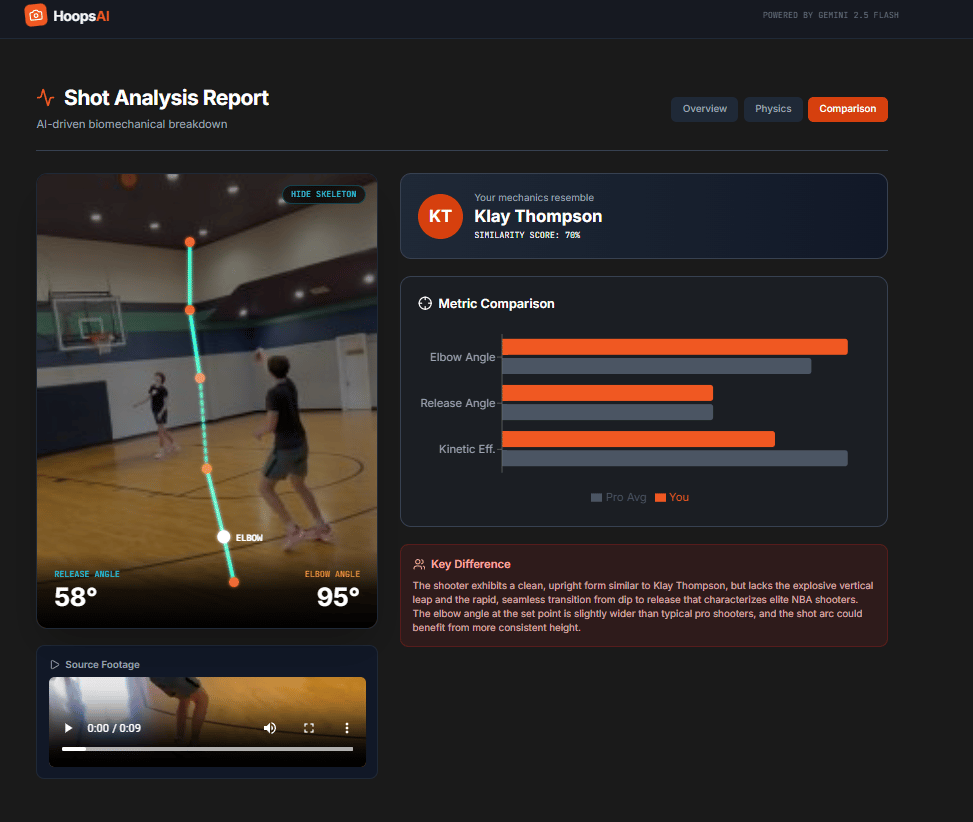Click the people icon beside Key Difference
973x822 pixels.
(x=419, y=564)
